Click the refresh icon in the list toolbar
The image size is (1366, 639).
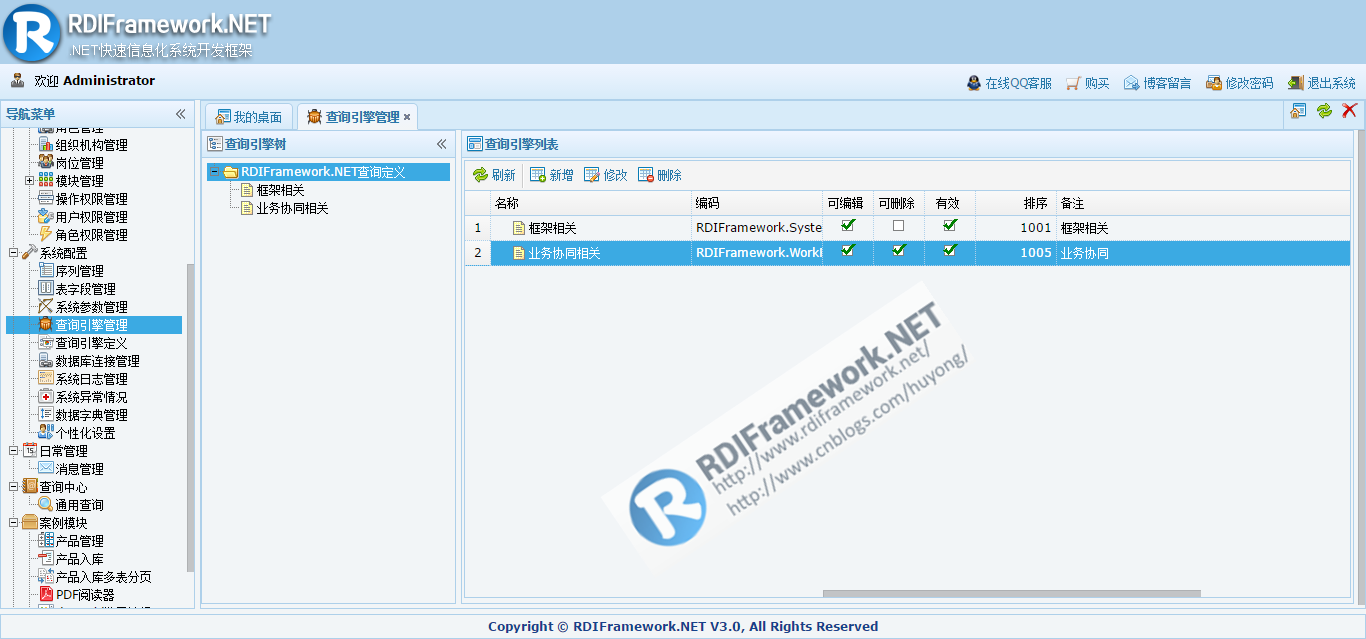(480, 175)
